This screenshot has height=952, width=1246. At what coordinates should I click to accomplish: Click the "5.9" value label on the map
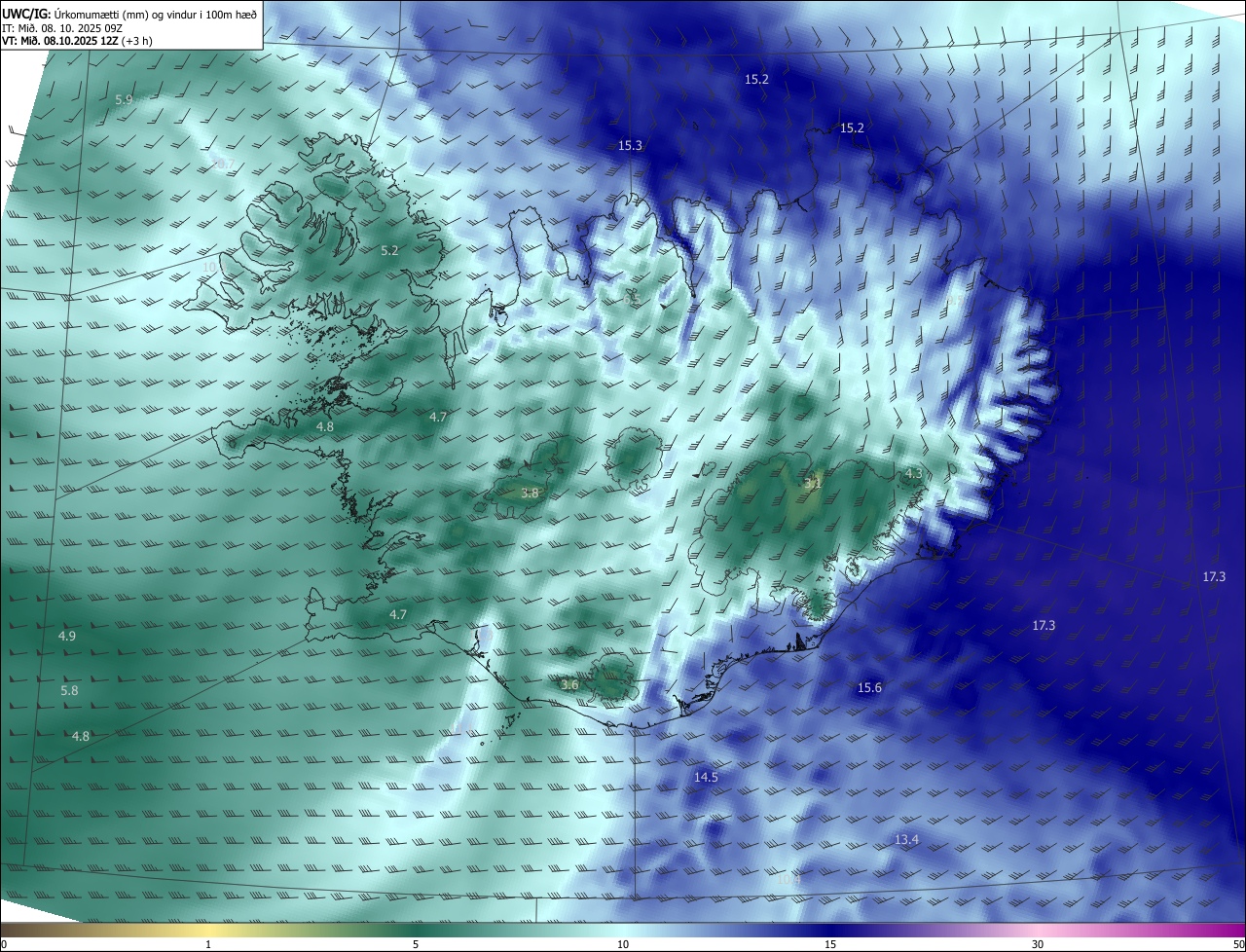124,100
